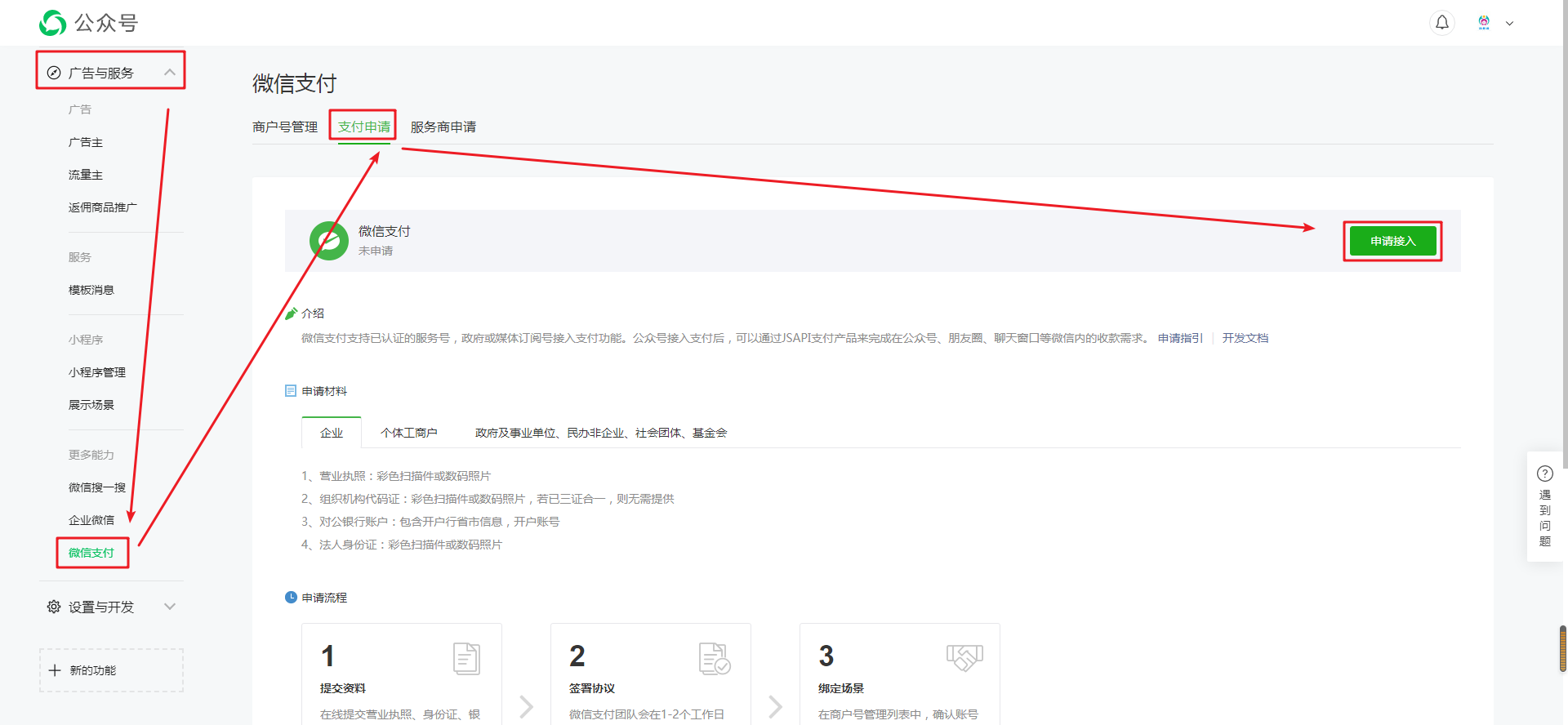Open 模板消息 in the sidebar
The height and width of the screenshot is (725, 1568).
(91, 290)
